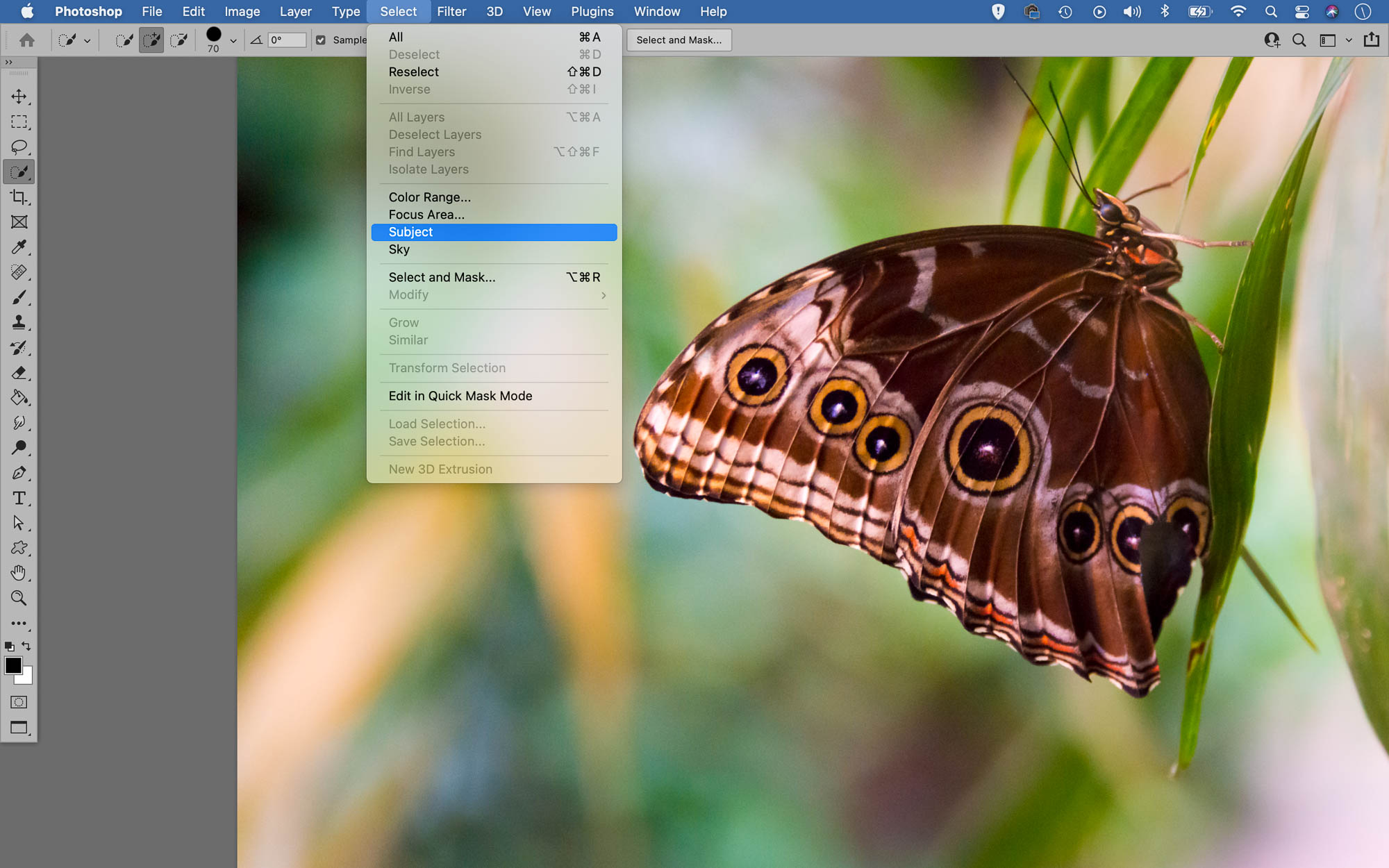Click Select and Mask button
This screenshot has height=868, width=1389.
[x=680, y=40]
